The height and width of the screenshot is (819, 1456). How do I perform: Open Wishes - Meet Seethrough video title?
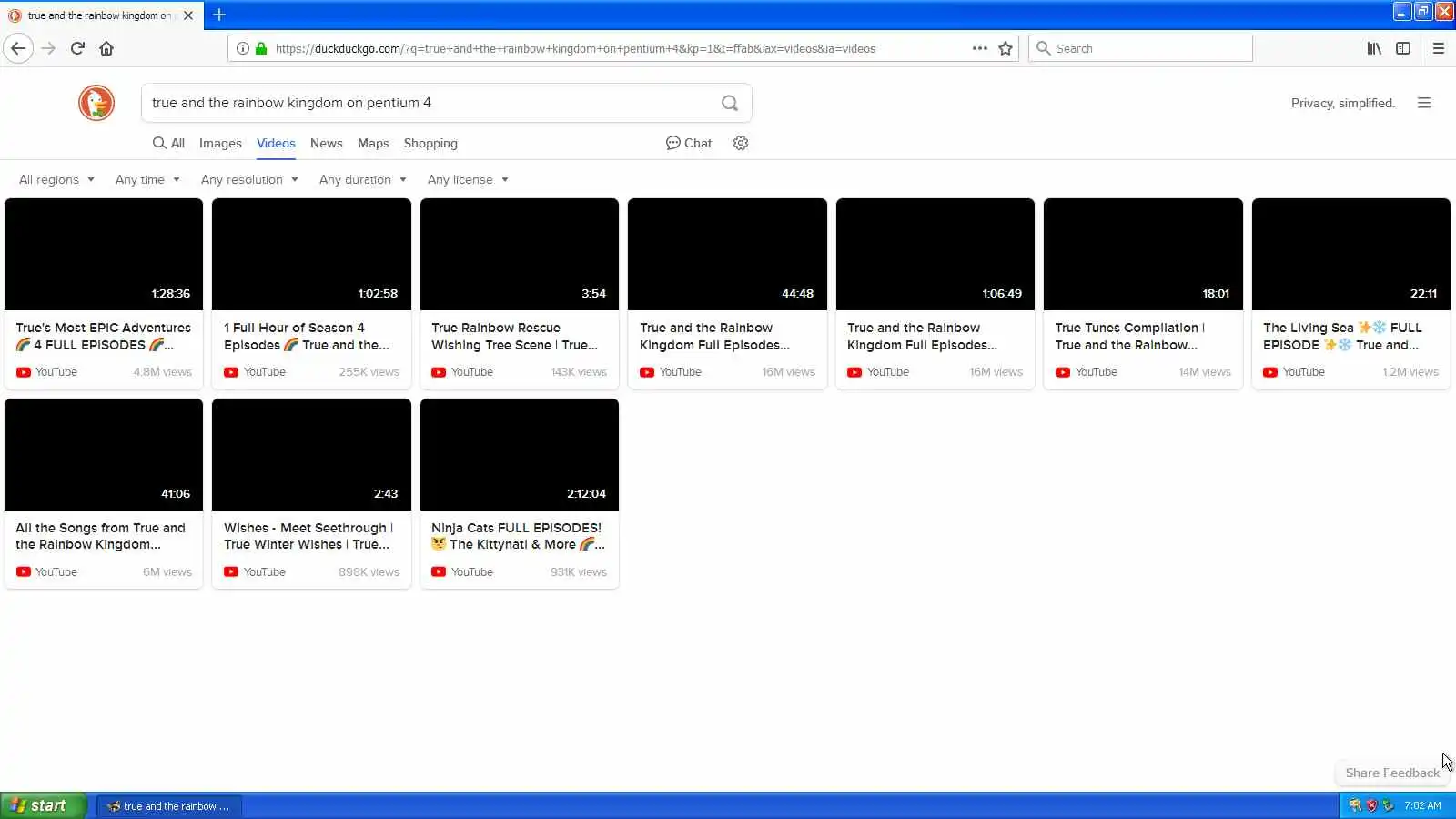(308, 536)
